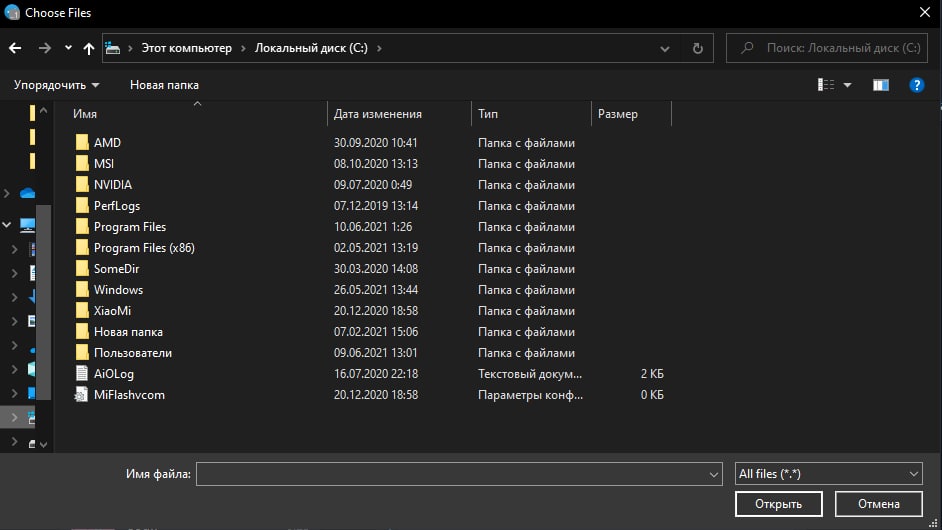Refresh the current folder listing
This screenshot has height=530, width=942.
(697, 48)
